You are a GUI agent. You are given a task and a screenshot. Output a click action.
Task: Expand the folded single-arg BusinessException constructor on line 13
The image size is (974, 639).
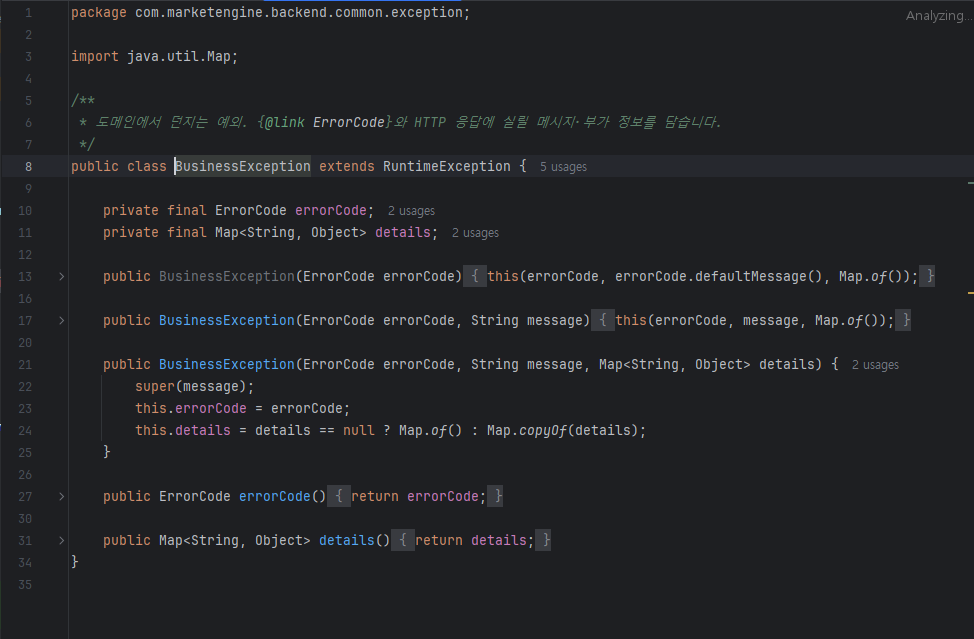[61, 276]
